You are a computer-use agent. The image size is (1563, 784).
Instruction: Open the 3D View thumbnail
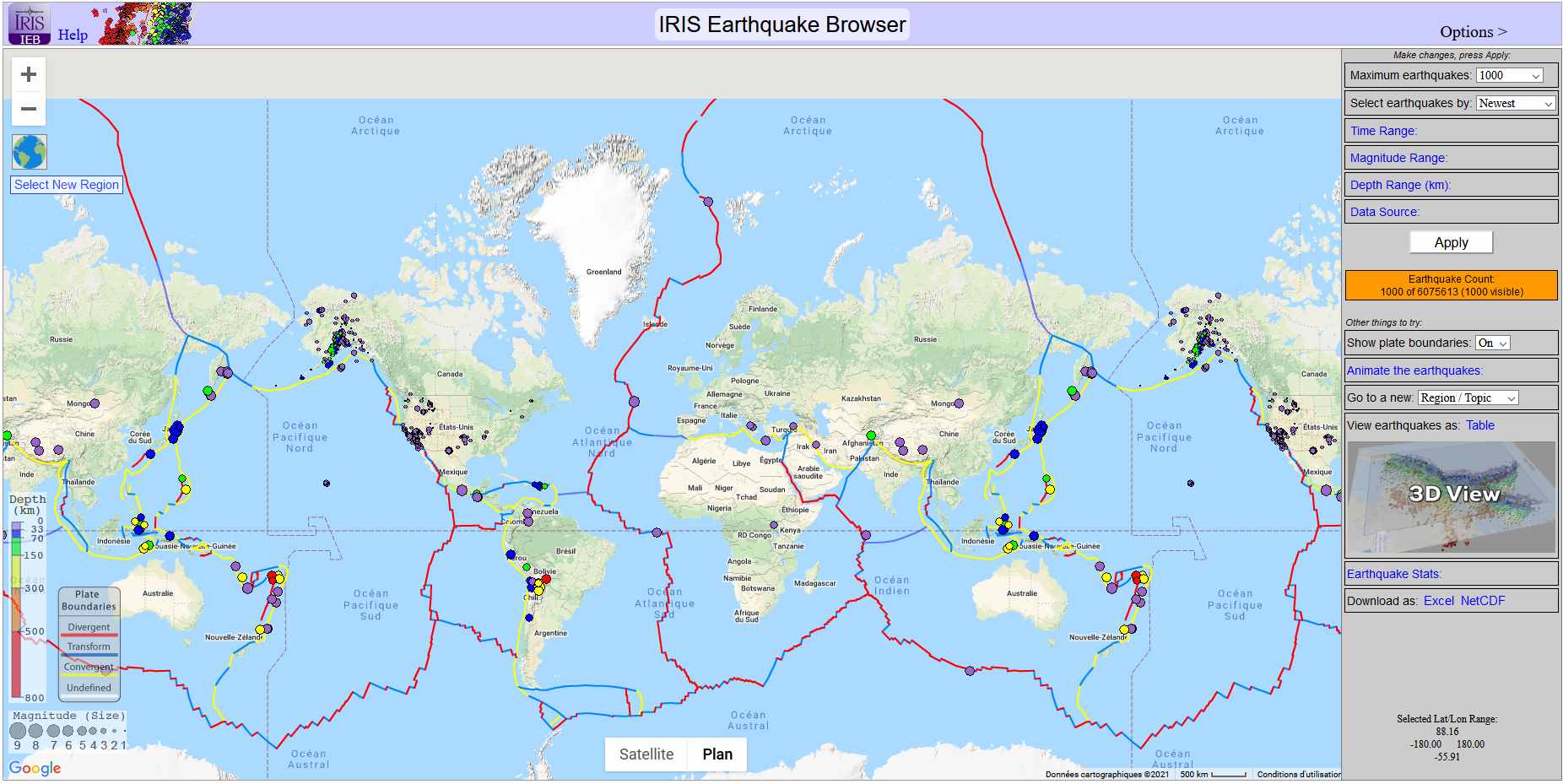pyautogui.click(x=1451, y=497)
